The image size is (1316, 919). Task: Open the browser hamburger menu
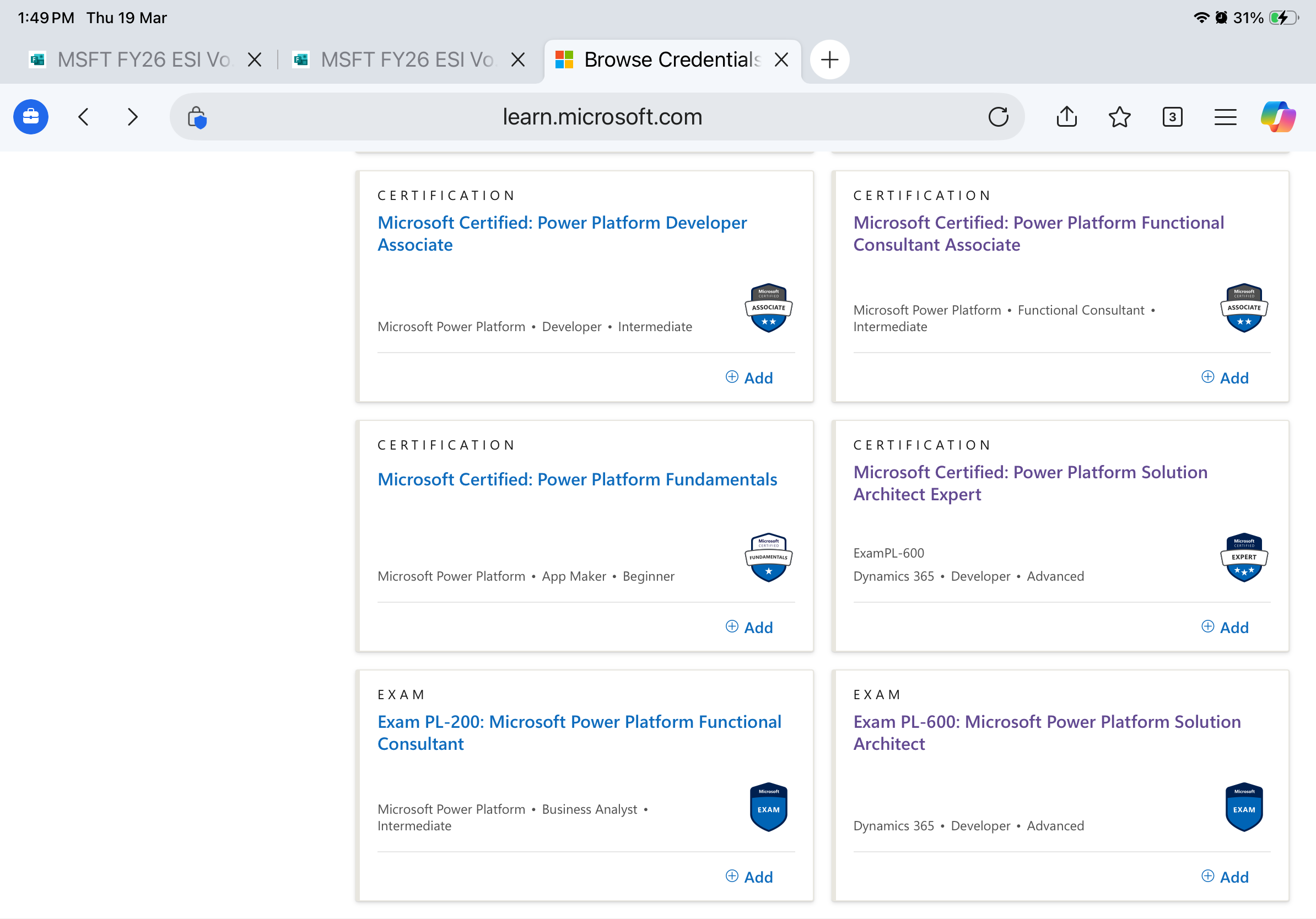click(1225, 117)
